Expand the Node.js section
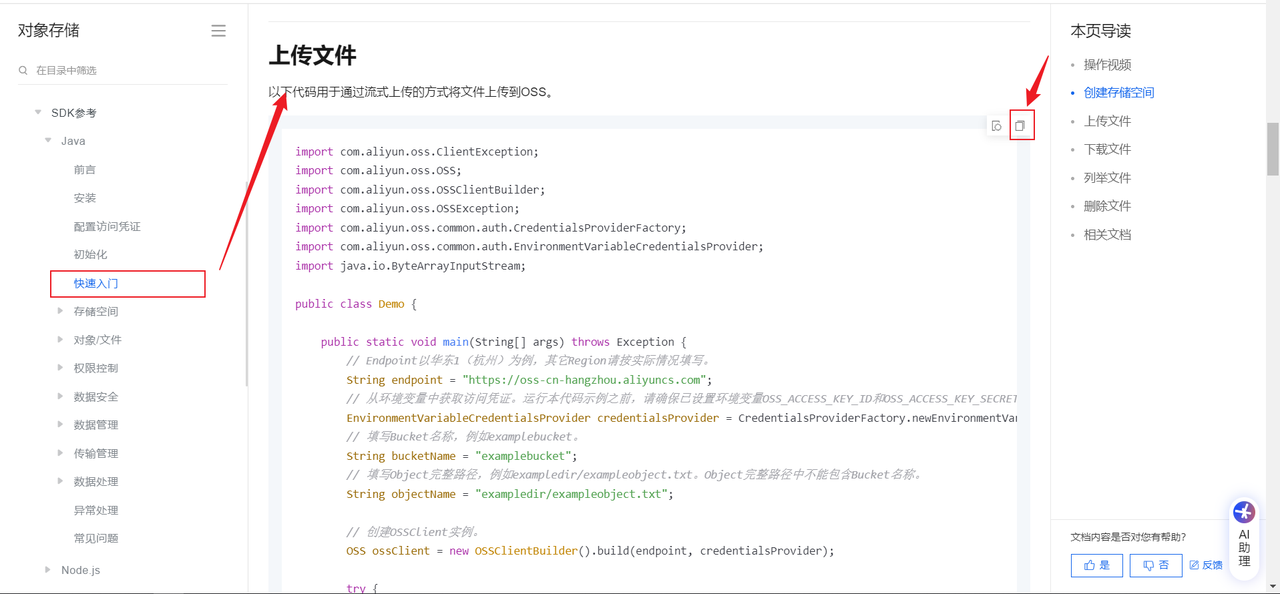 point(46,569)
